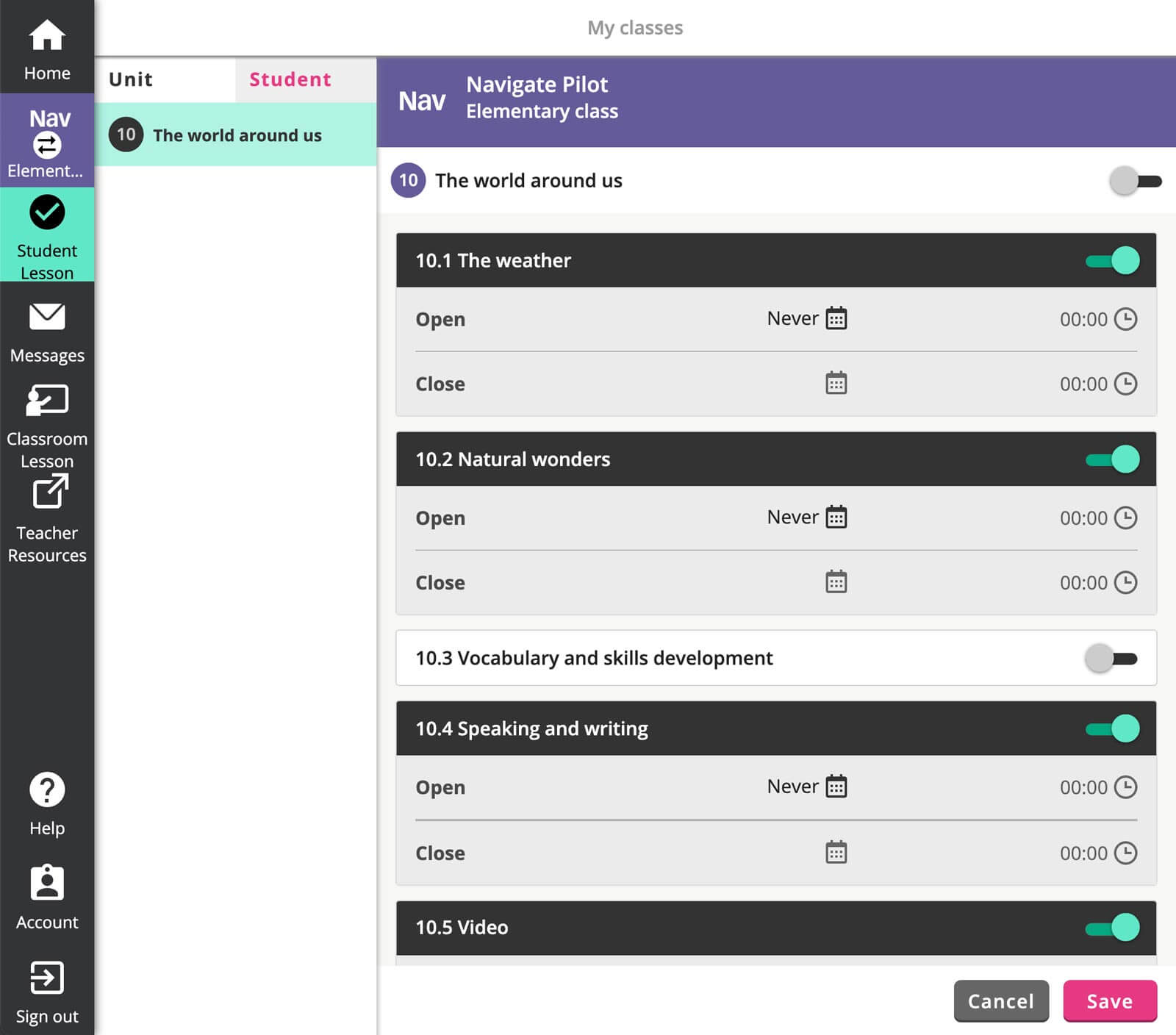Open calendar for 10.1 Open date
The height and width of the screenshot is (1035, 1176).
pyautogui.click(x=836, y=318)
